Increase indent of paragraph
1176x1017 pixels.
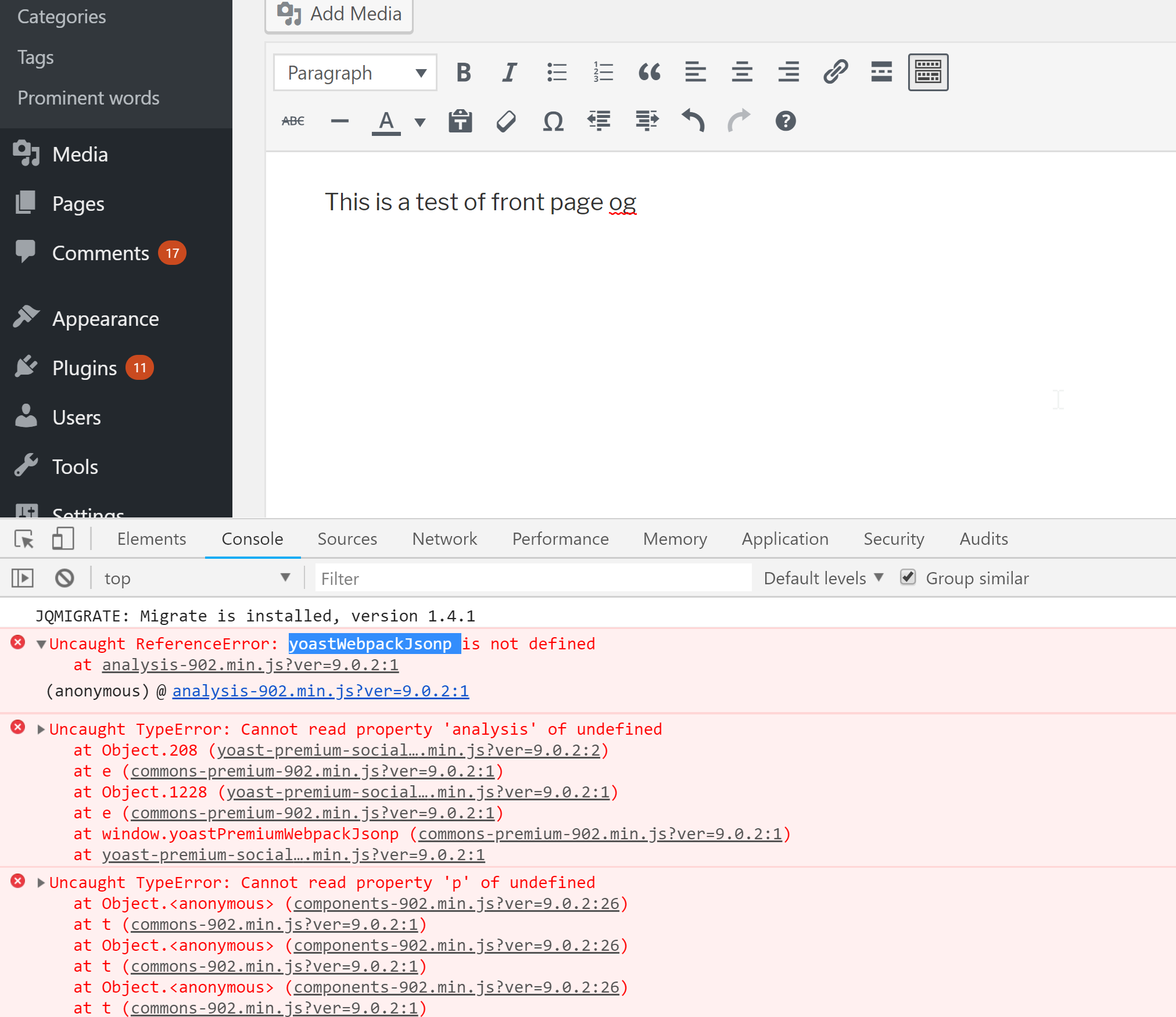tap(646, 121)
